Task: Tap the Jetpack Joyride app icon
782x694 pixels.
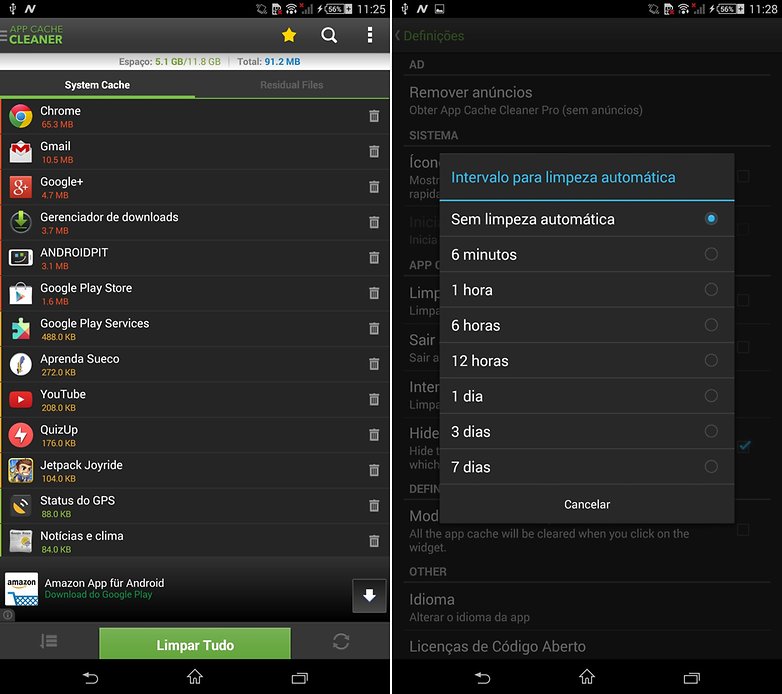Action: (20, 470)
